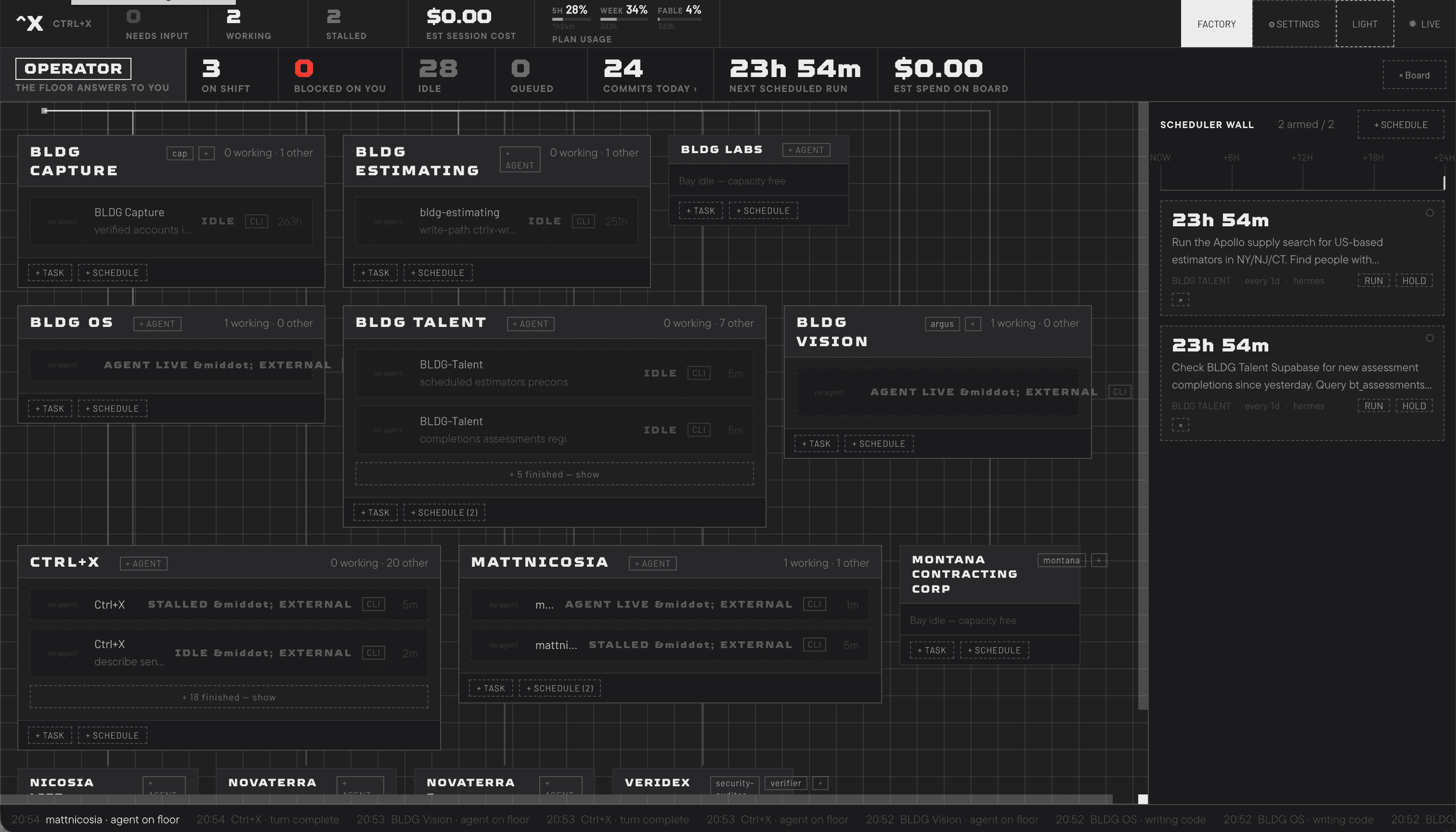
Task: Expand 5 finished tasks in BLDG Talent
Action: click(554, 474)
